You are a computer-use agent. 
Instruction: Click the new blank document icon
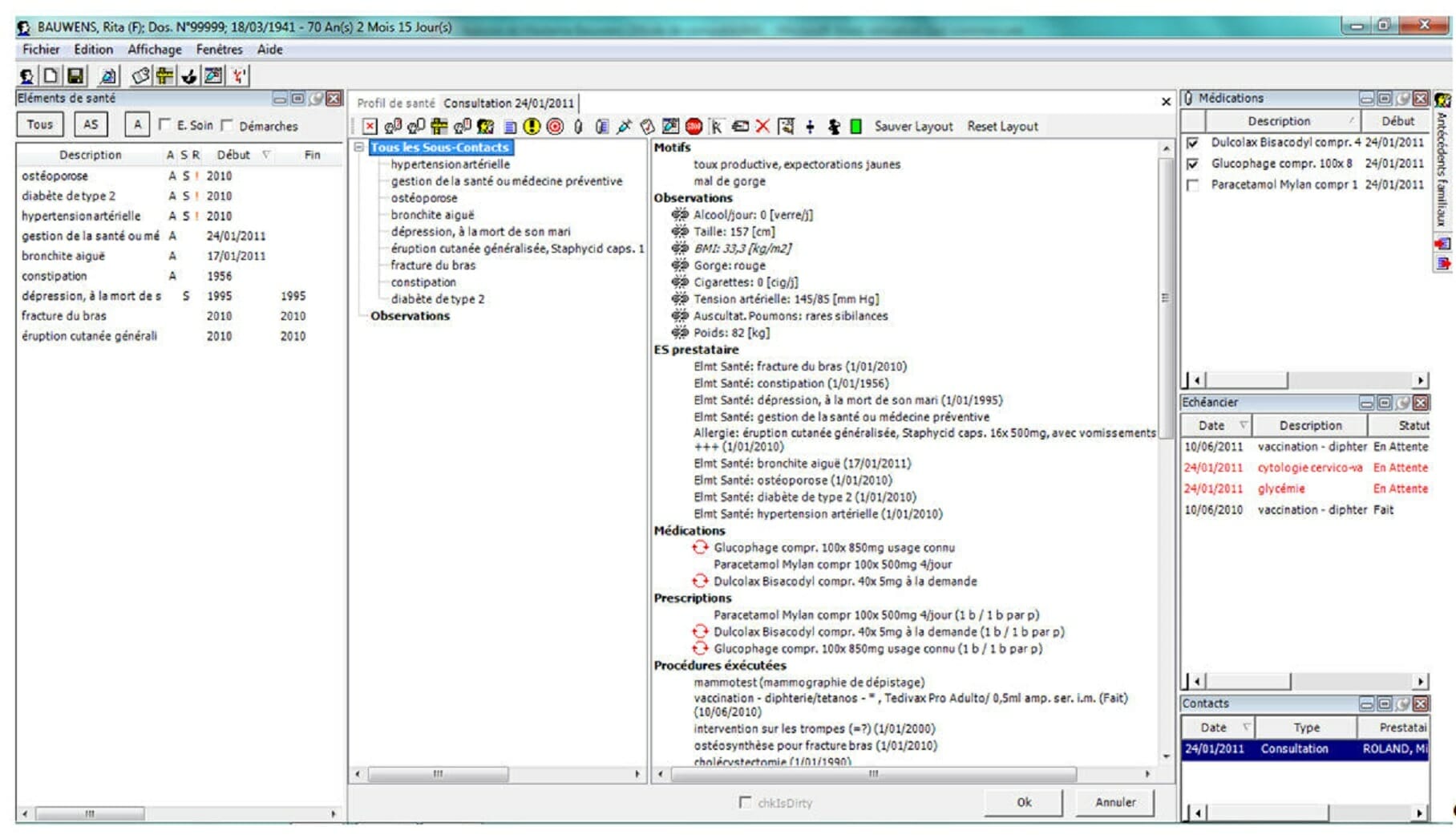[x=51, y=76]
